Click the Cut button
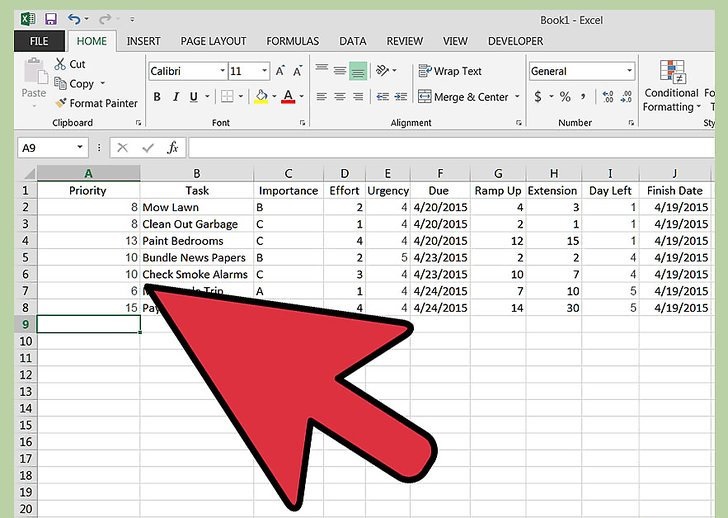Viewport: 728px width, 518px height. [x=70, y=64]
